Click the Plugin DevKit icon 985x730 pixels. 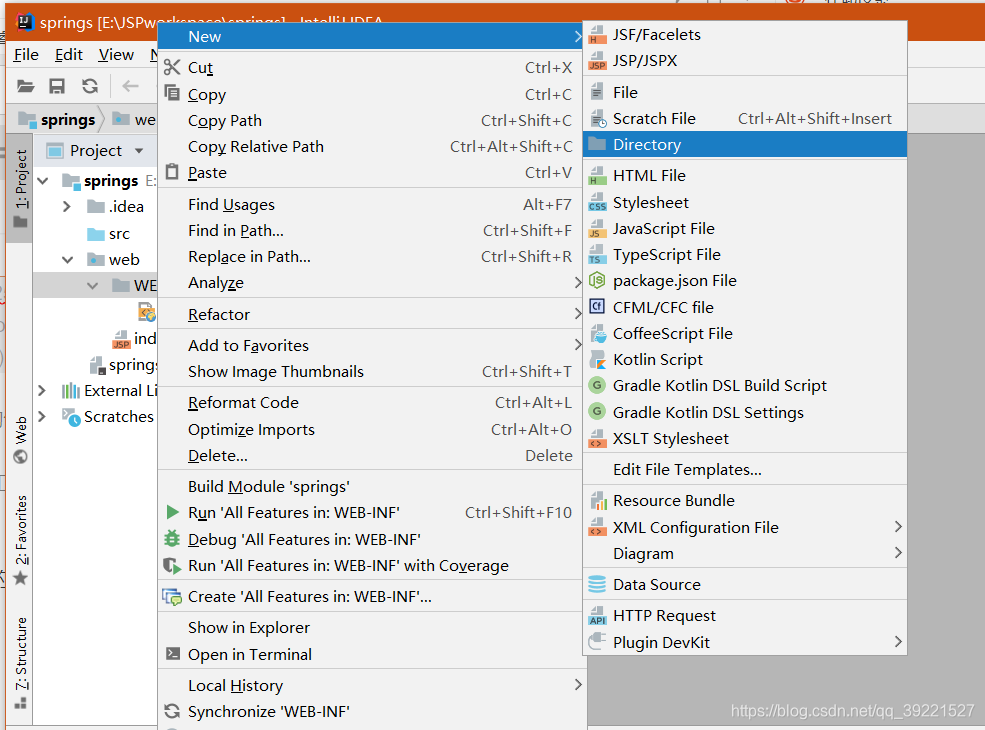pos(597,642)
